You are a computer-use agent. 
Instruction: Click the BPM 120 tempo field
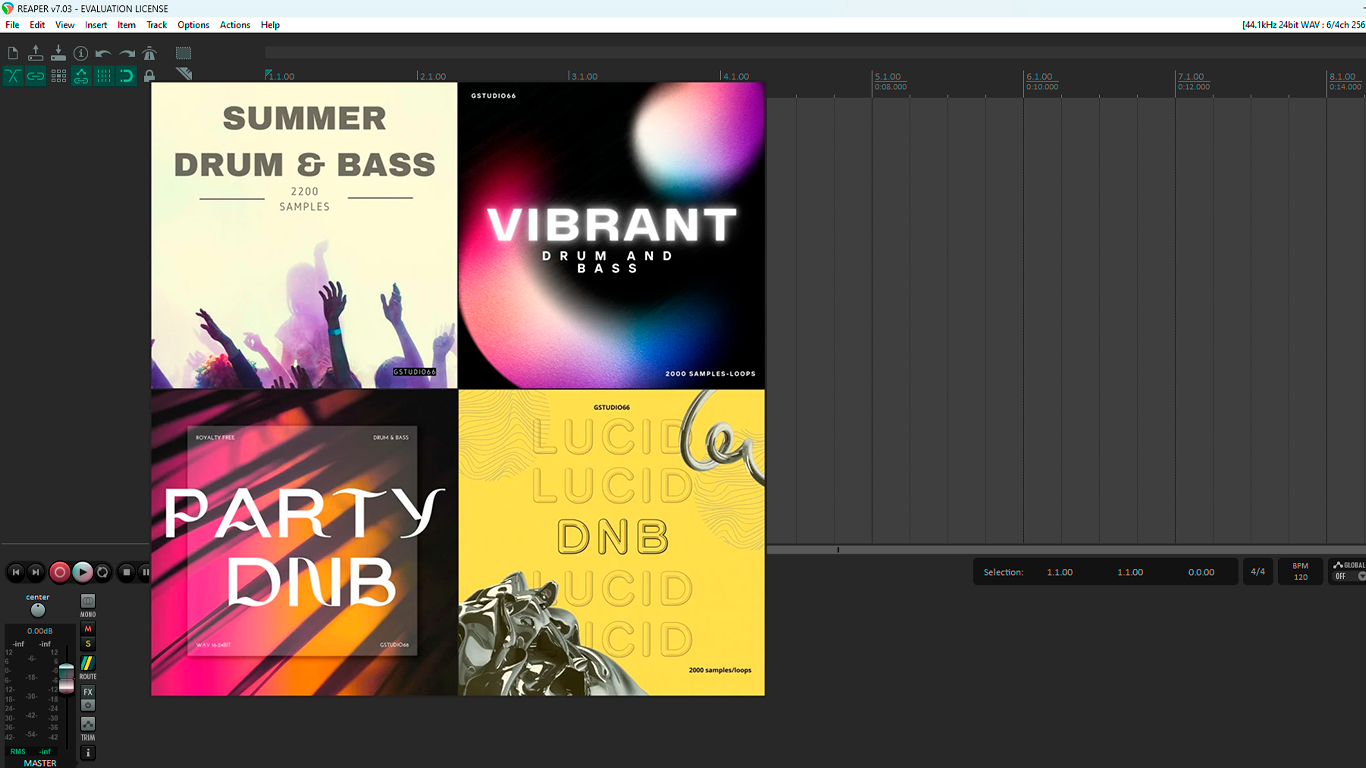1300,572
